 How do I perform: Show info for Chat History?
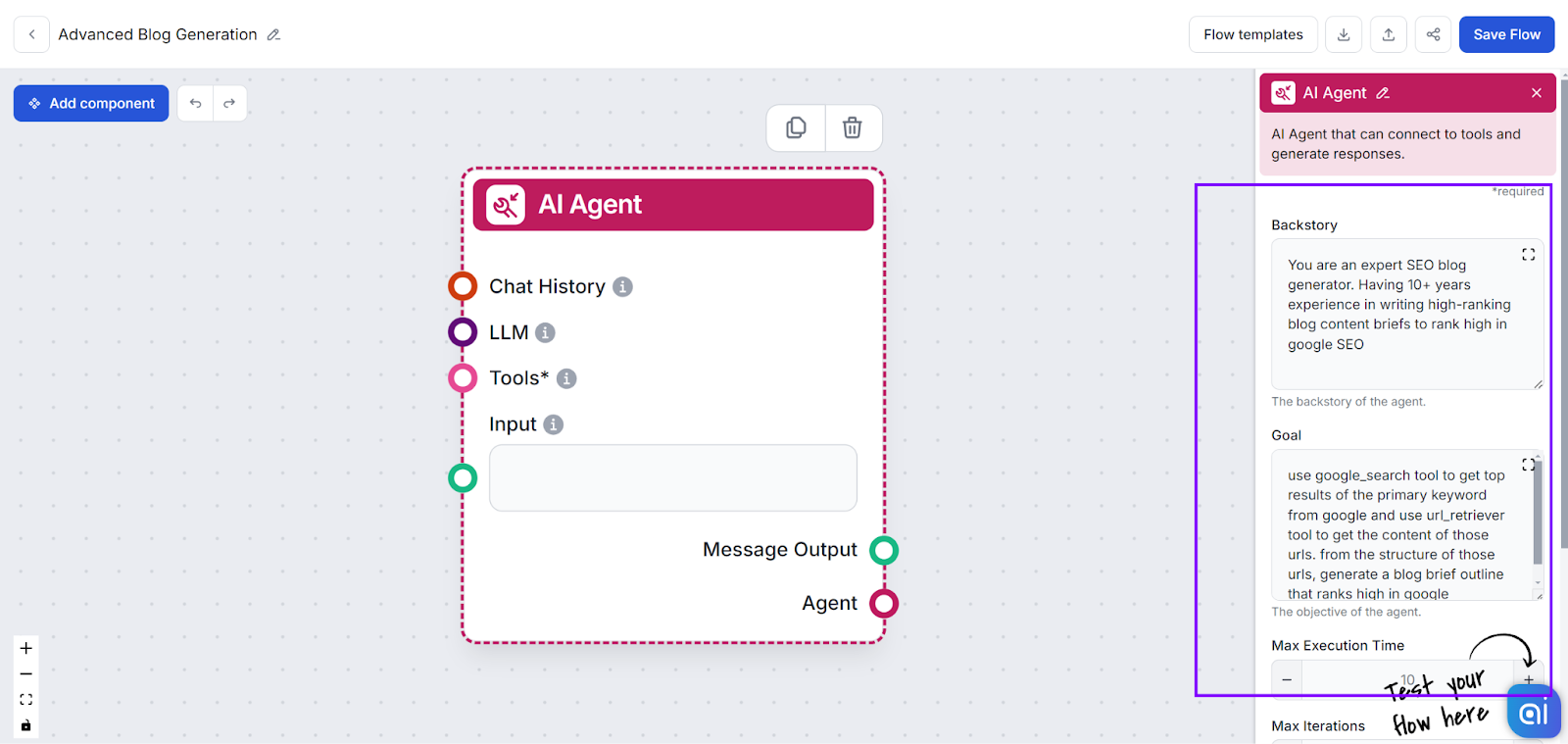coord(622,287)
